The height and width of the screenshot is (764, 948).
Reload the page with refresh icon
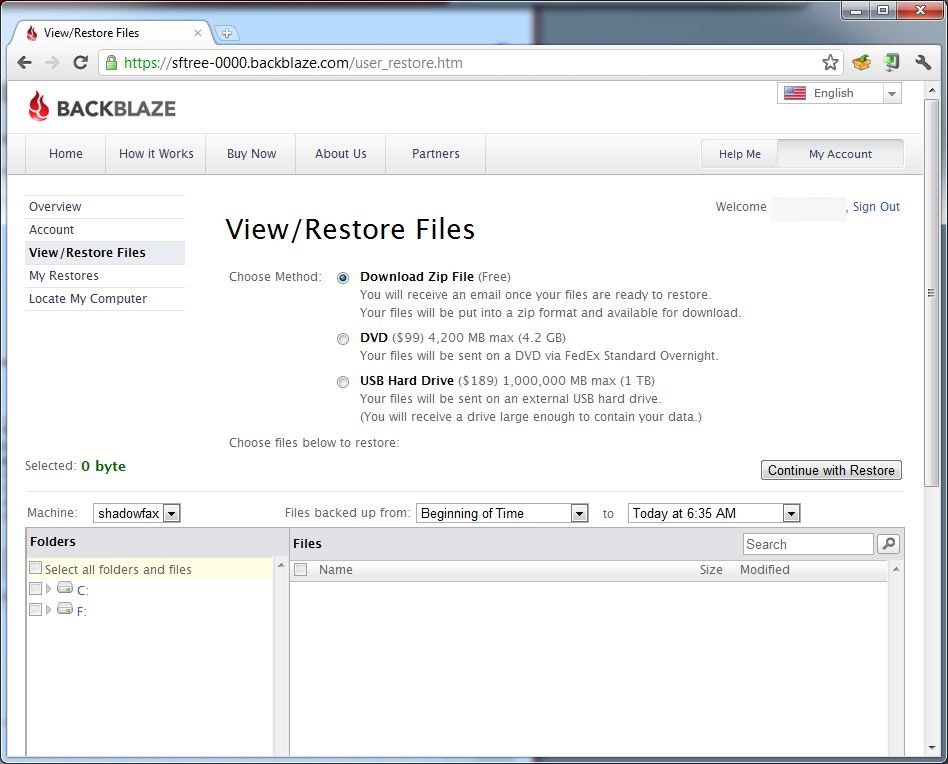80,62
